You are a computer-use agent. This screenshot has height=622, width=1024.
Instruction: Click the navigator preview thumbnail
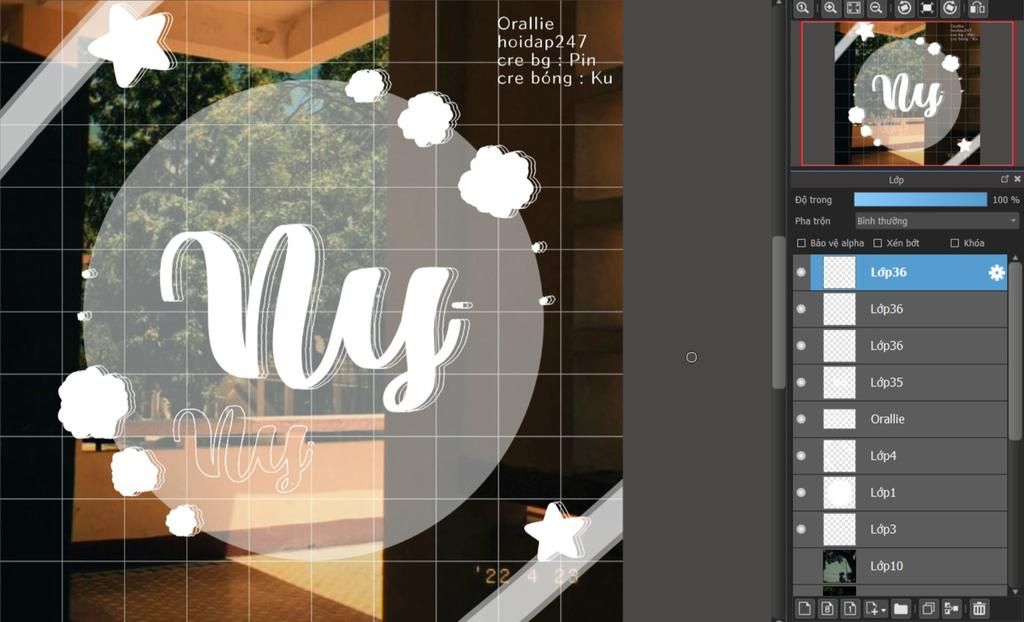(908, 93)
